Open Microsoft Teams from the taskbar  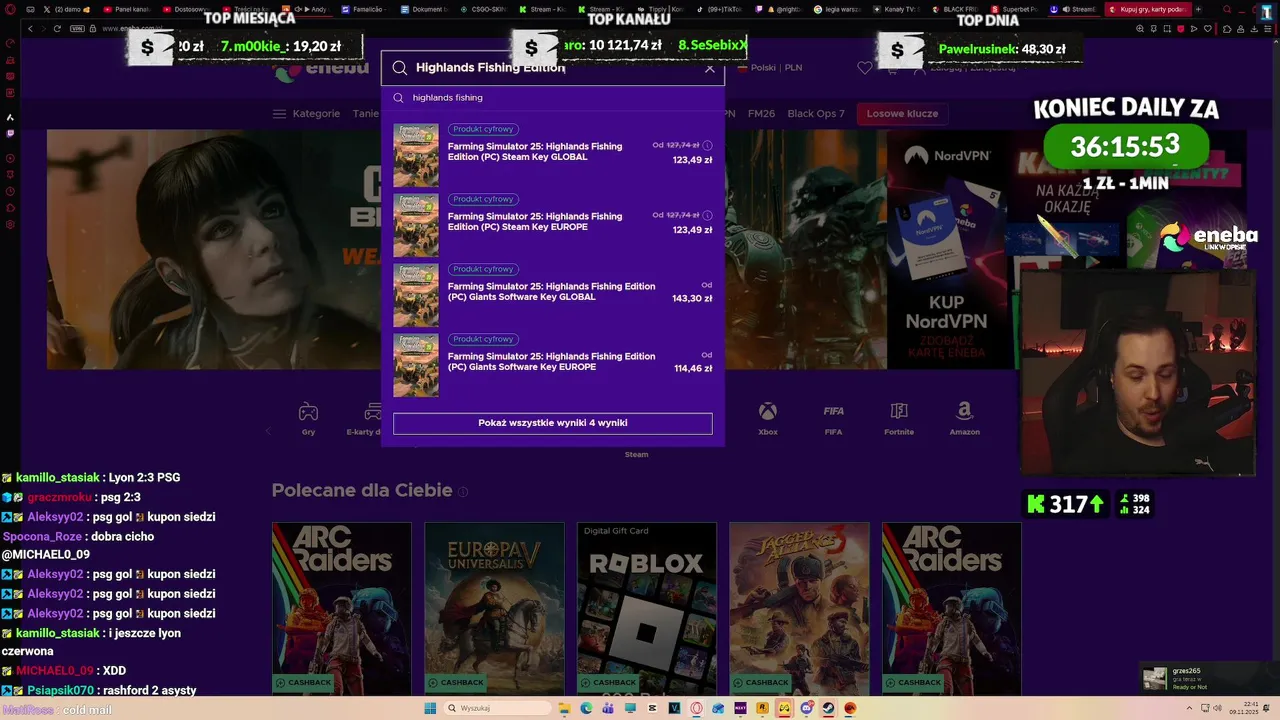pyautogui.click(x=608, y=708)
